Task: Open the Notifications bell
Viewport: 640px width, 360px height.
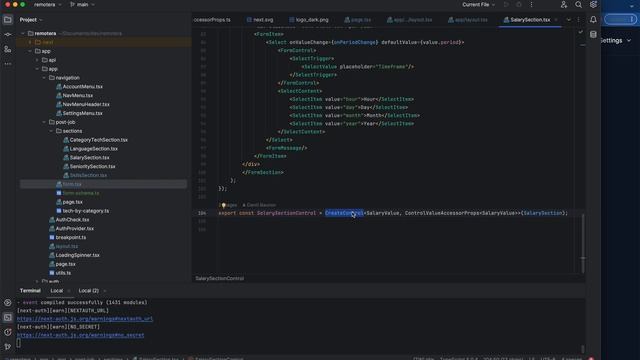Action: 593,20
